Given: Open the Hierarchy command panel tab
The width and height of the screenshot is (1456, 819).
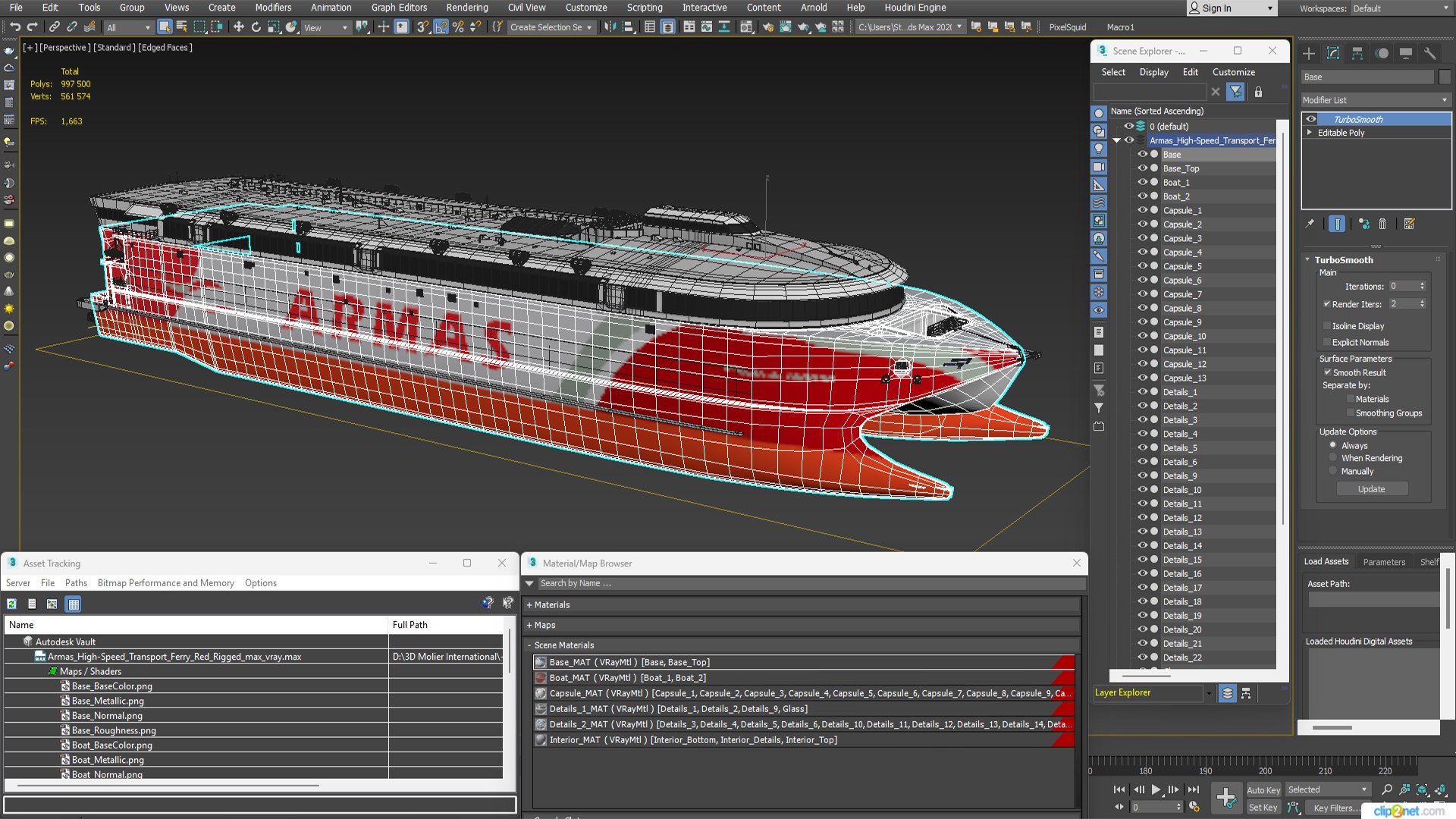Looking at the screenshot, I should point(1357,53).
